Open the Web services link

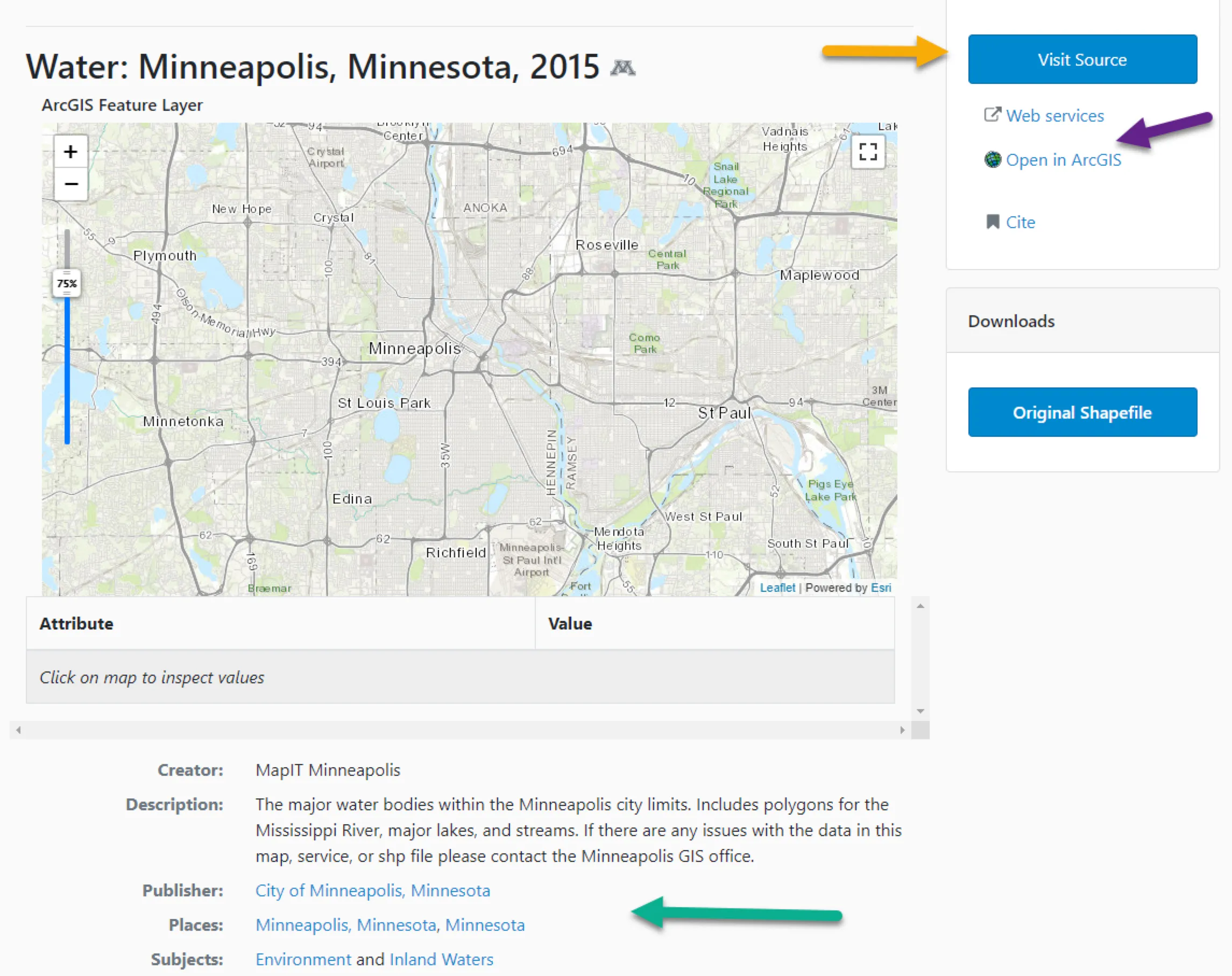point(1054,116)
